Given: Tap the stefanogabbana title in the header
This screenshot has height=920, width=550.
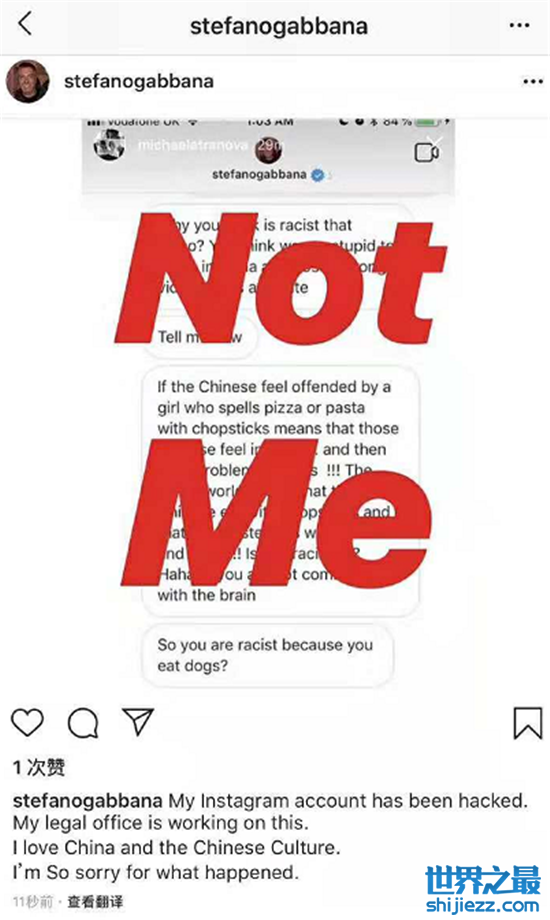Looking at the screenshot, I should 279,26.
